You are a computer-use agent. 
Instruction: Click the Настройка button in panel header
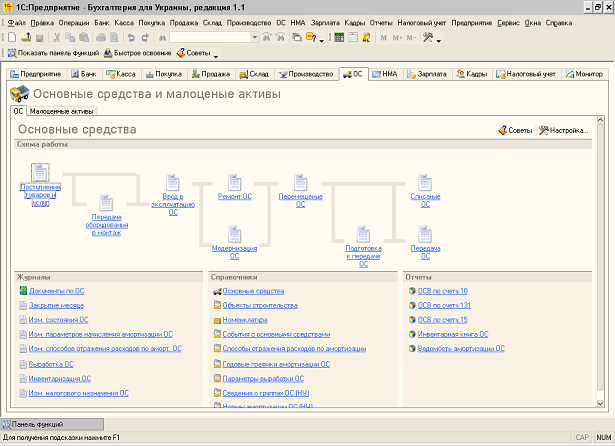(564, 130)
